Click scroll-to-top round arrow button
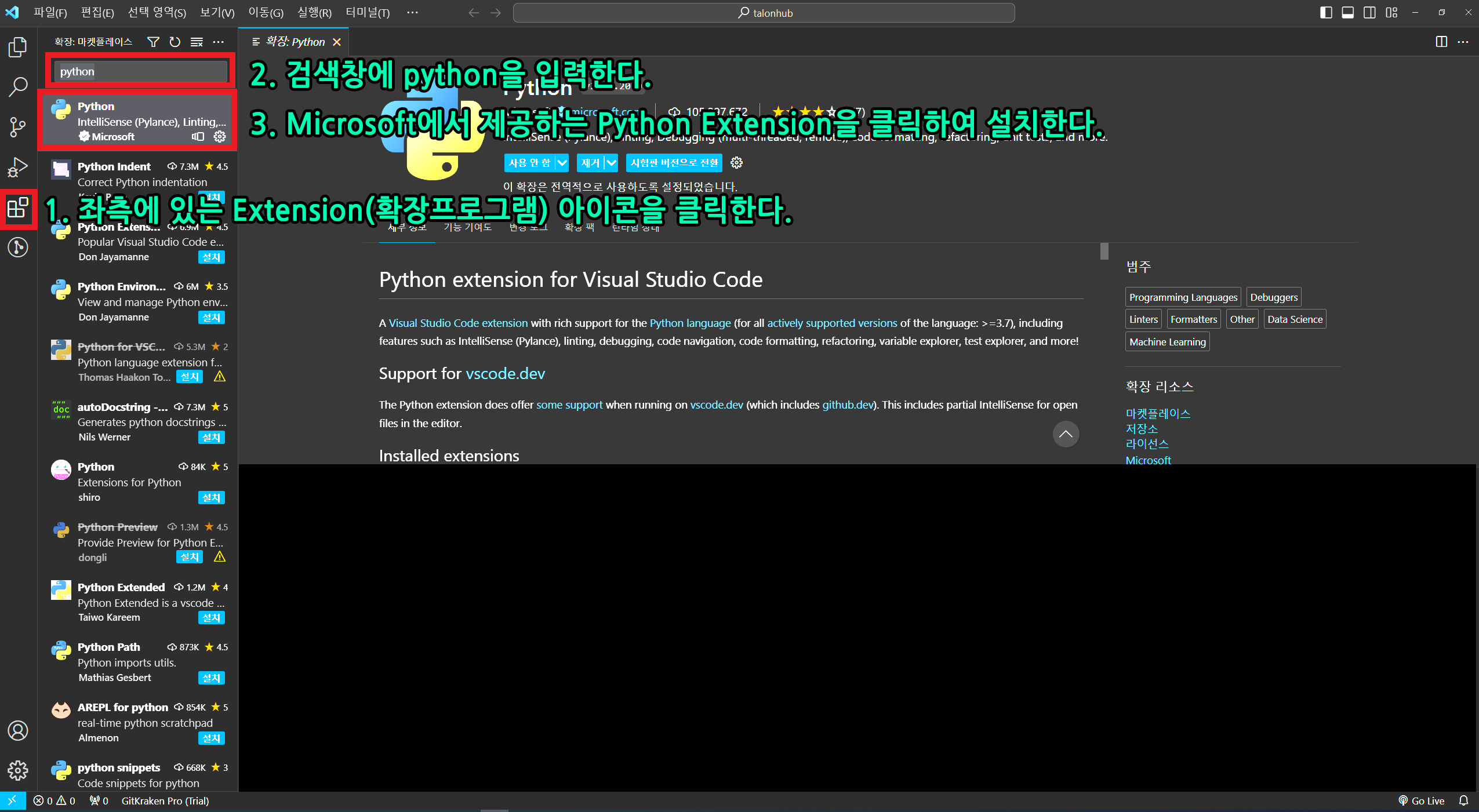 1066,434
